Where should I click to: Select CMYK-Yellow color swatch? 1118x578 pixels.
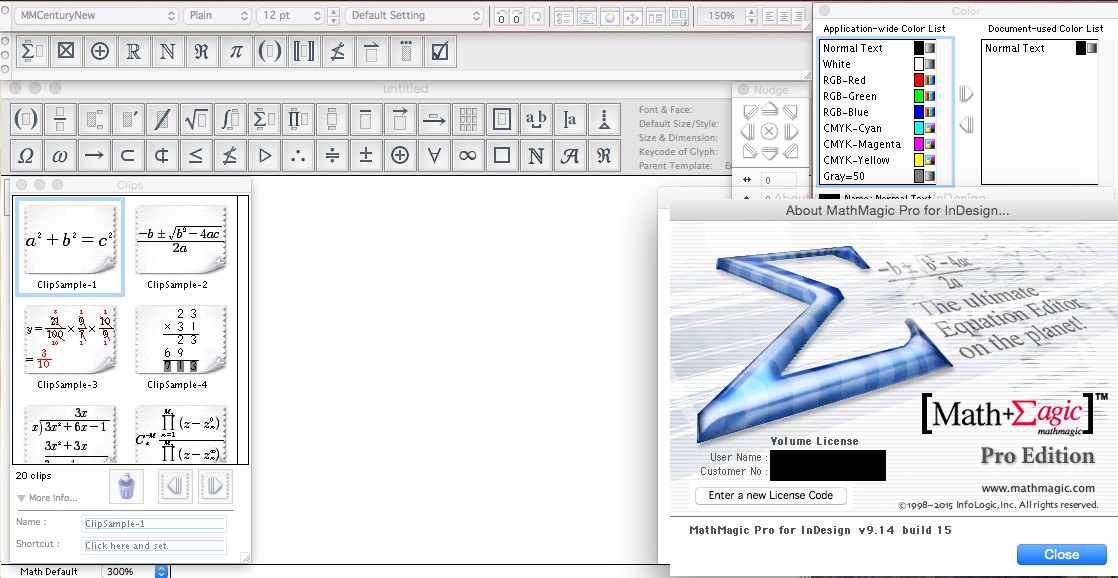919,160
